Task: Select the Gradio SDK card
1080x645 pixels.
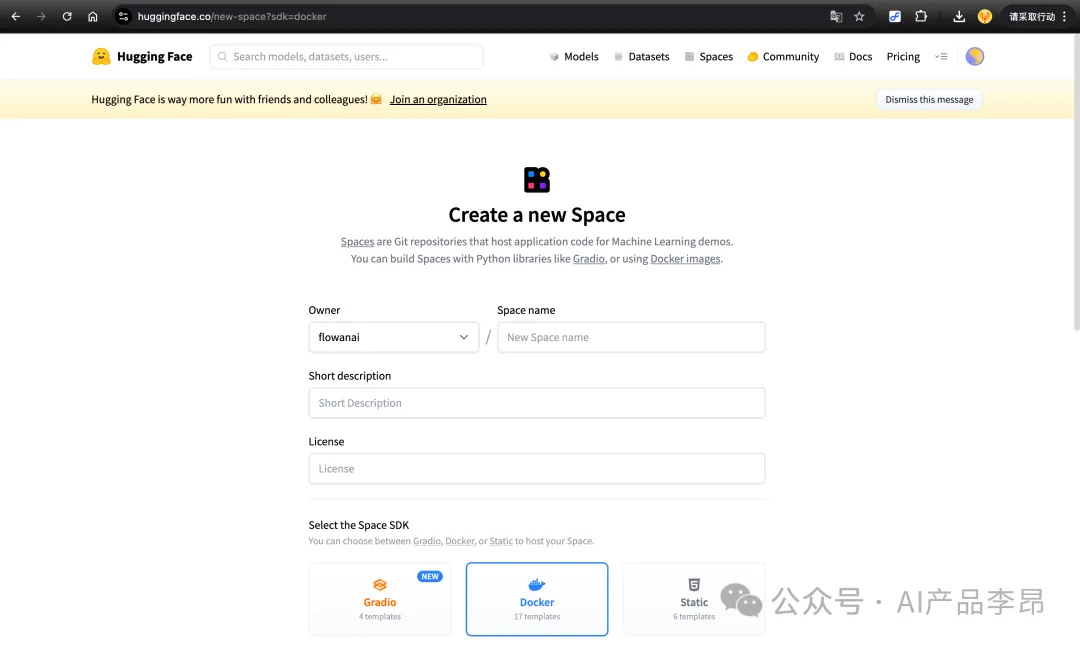Action: click(x=380, y=599)
